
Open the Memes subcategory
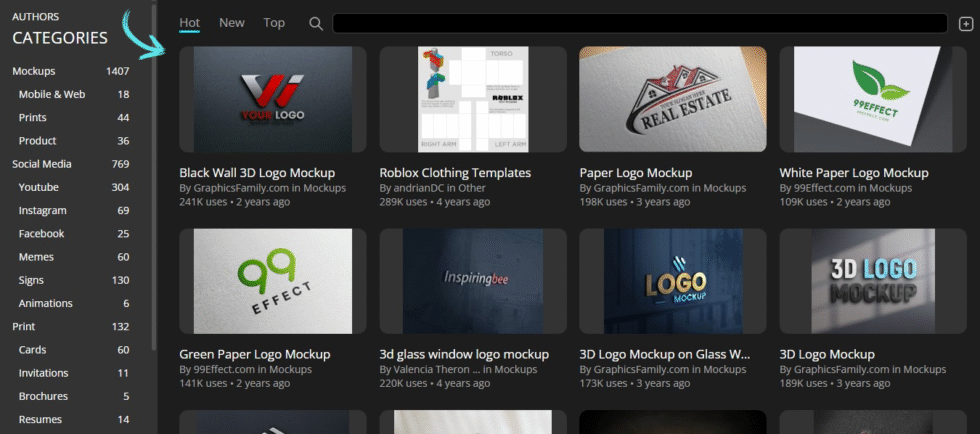click(39, 257)
